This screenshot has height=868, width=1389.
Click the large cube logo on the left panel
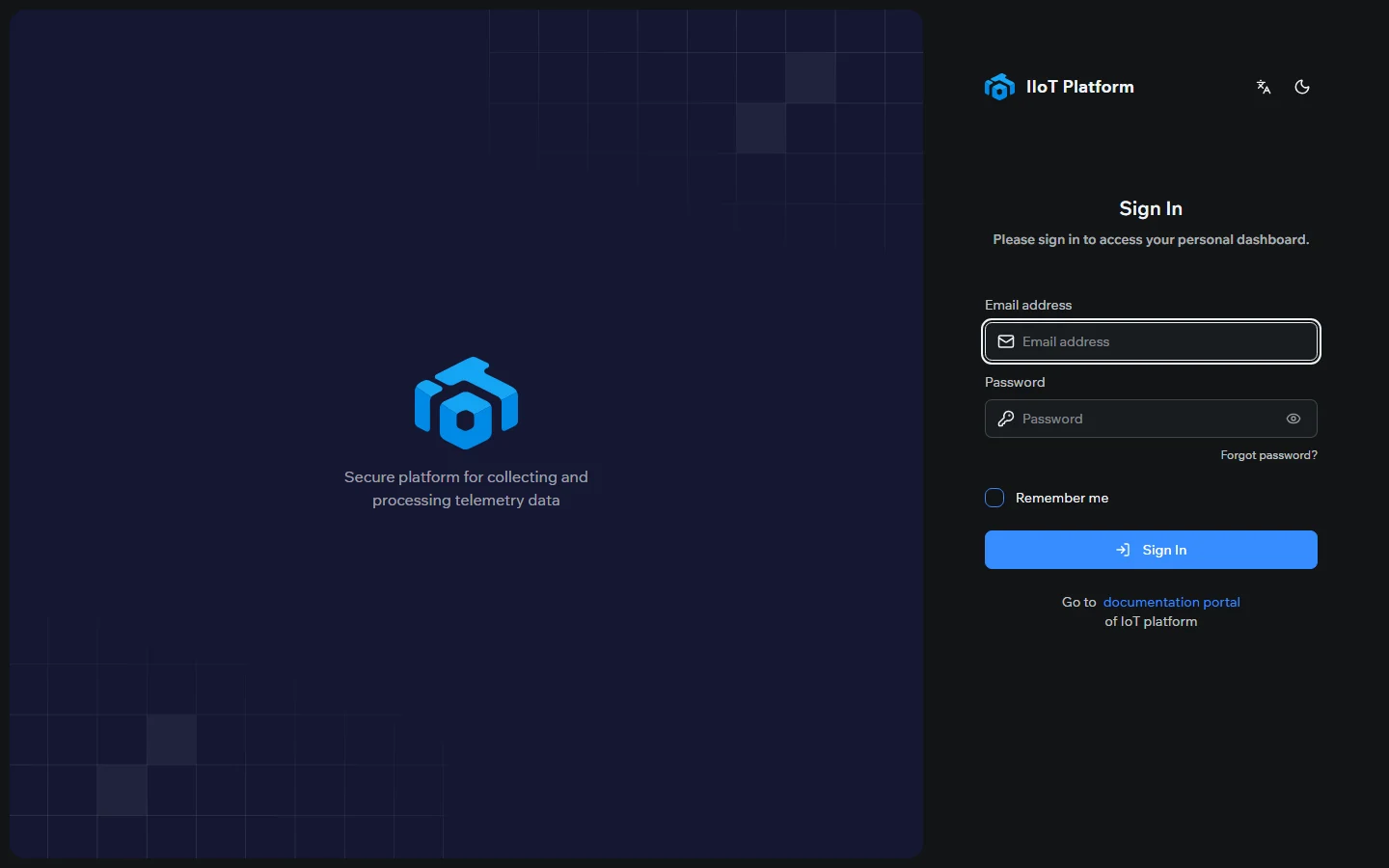click(x=467, y=403)
